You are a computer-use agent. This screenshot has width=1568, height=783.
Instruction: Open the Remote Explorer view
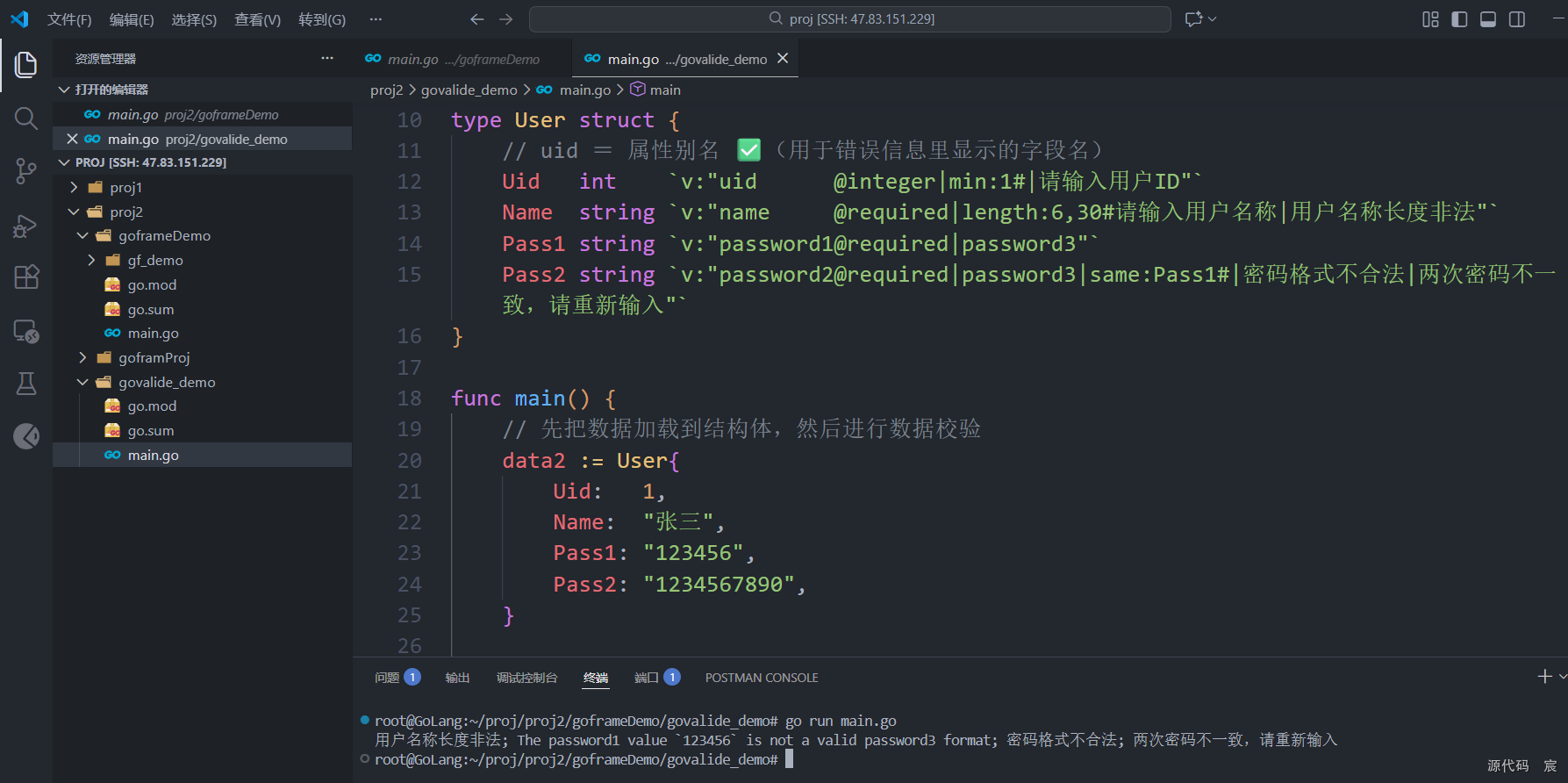[x=26, y=331]
